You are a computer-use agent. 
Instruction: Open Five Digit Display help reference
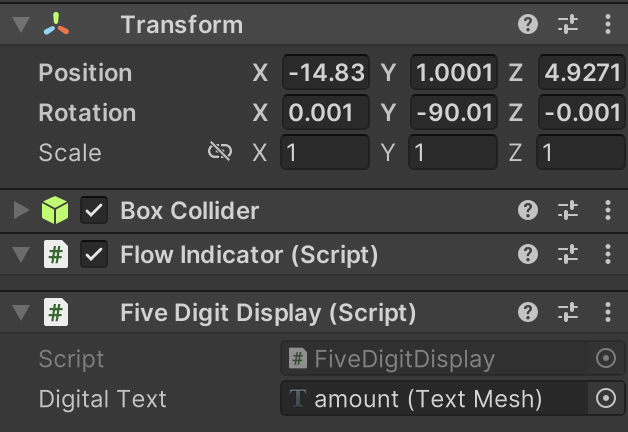tap(528, 313)
